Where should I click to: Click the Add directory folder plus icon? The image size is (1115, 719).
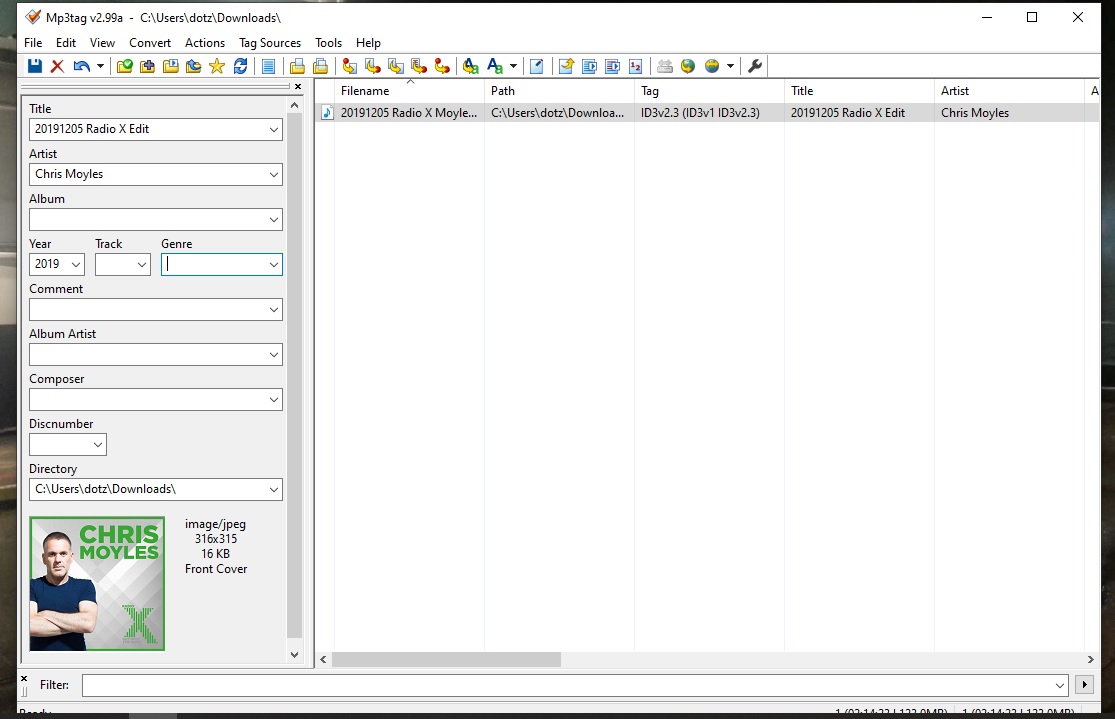[147, 66]
